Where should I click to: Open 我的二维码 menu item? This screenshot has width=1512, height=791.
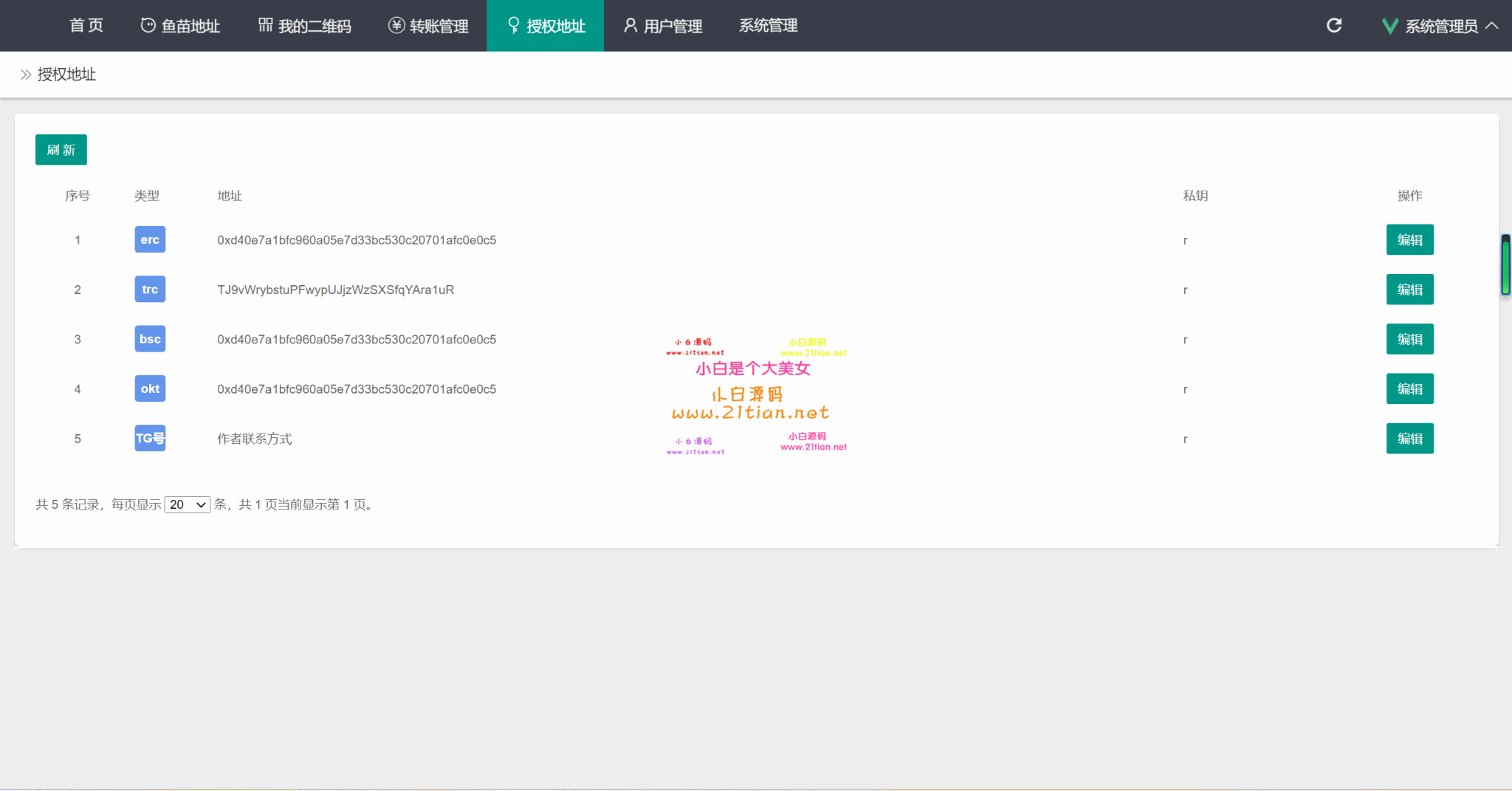(304, 26)
